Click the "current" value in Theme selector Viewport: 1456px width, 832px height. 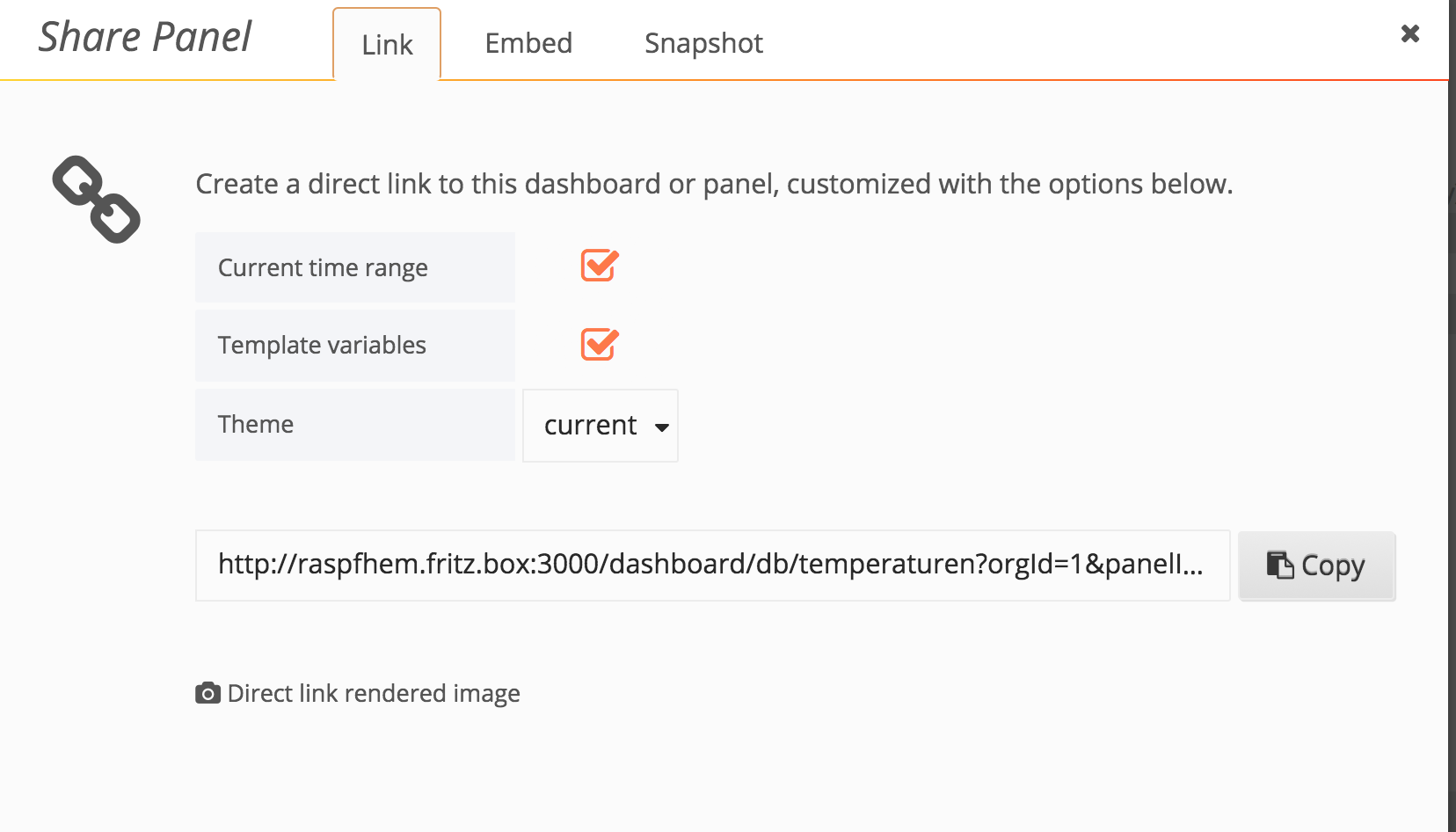tap(590, 426)
